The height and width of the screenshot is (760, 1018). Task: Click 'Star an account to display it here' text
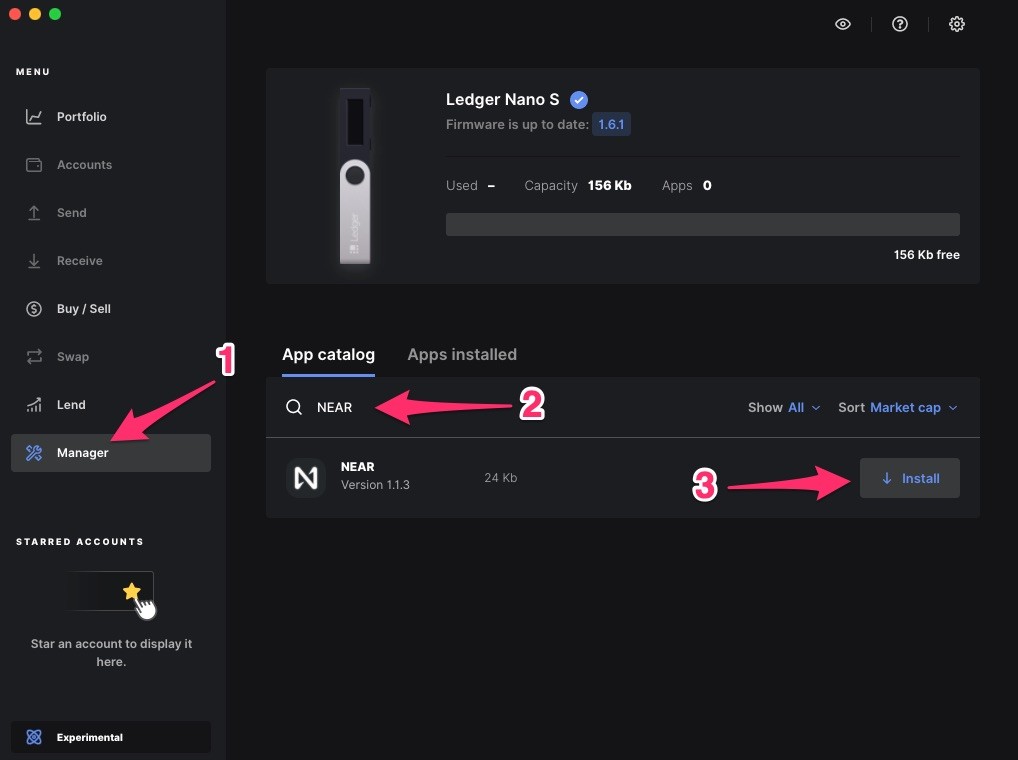coord(111,653)
